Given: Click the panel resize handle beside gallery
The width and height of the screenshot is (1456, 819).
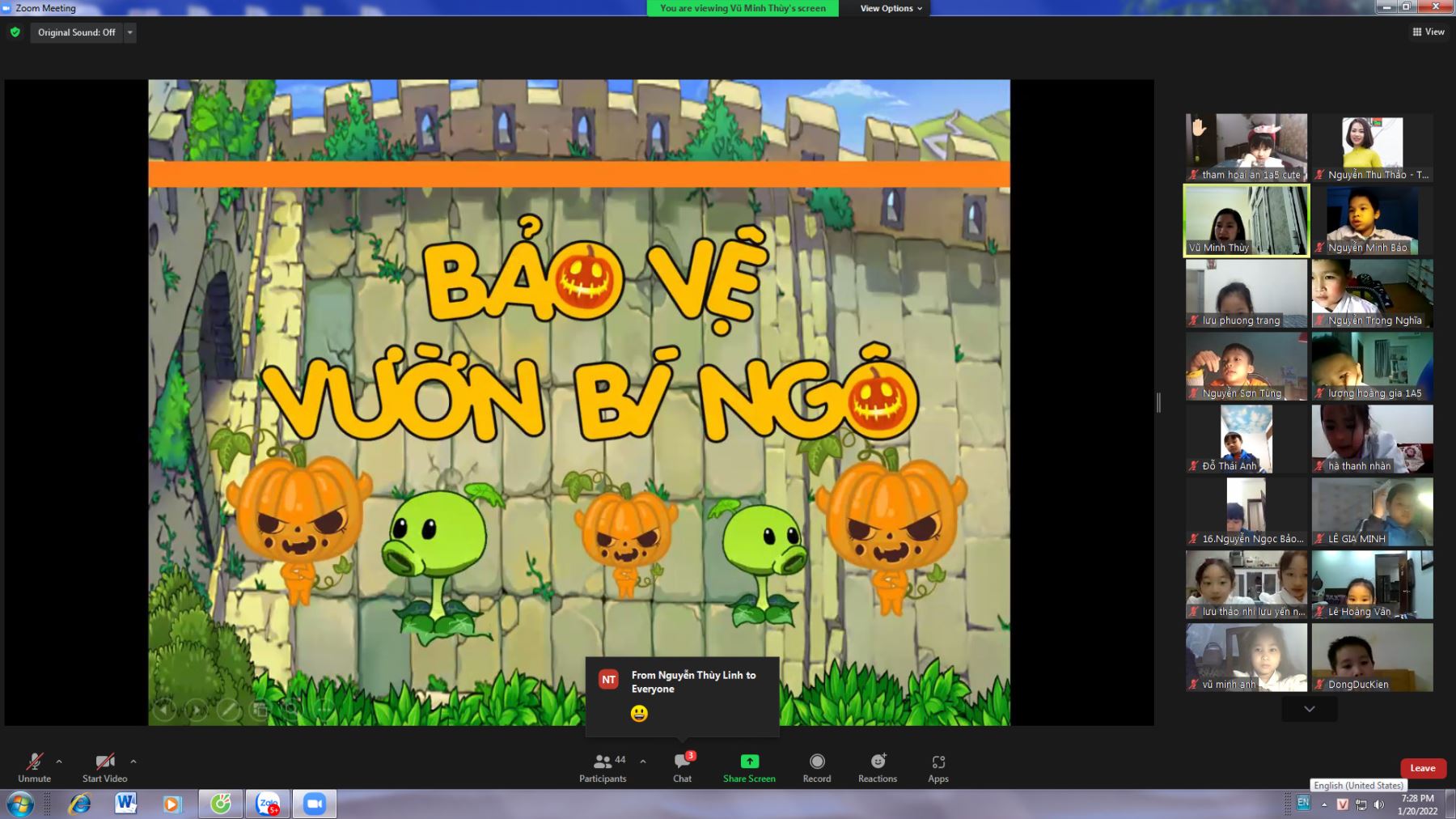Looking at the screenshot, I should click(1158, 402).
